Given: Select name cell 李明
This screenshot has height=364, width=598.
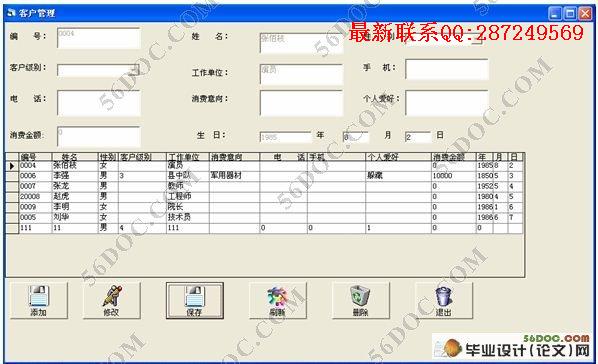Looking at the screenshot, I should (75, 207).
